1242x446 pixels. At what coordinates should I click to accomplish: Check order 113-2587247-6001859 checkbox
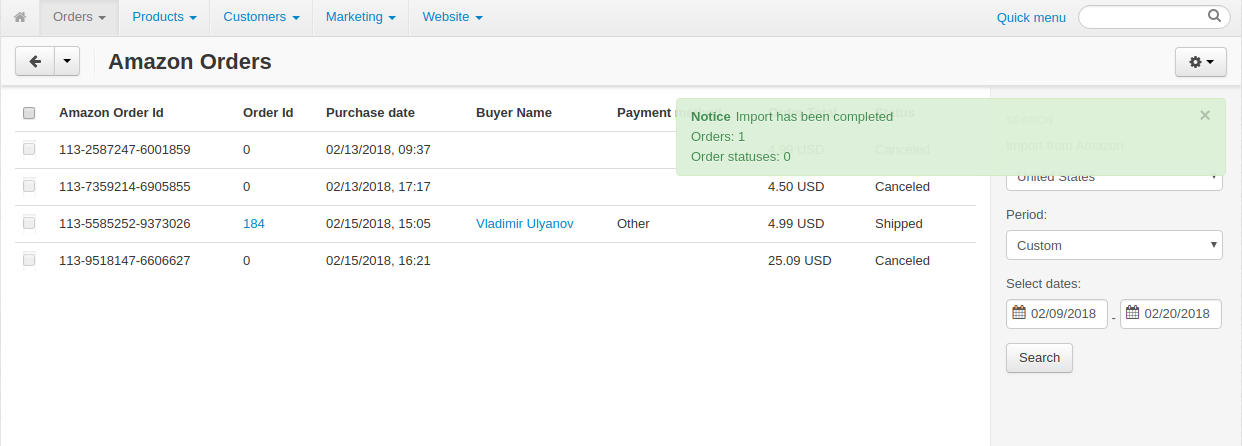(x=29, y=149)
